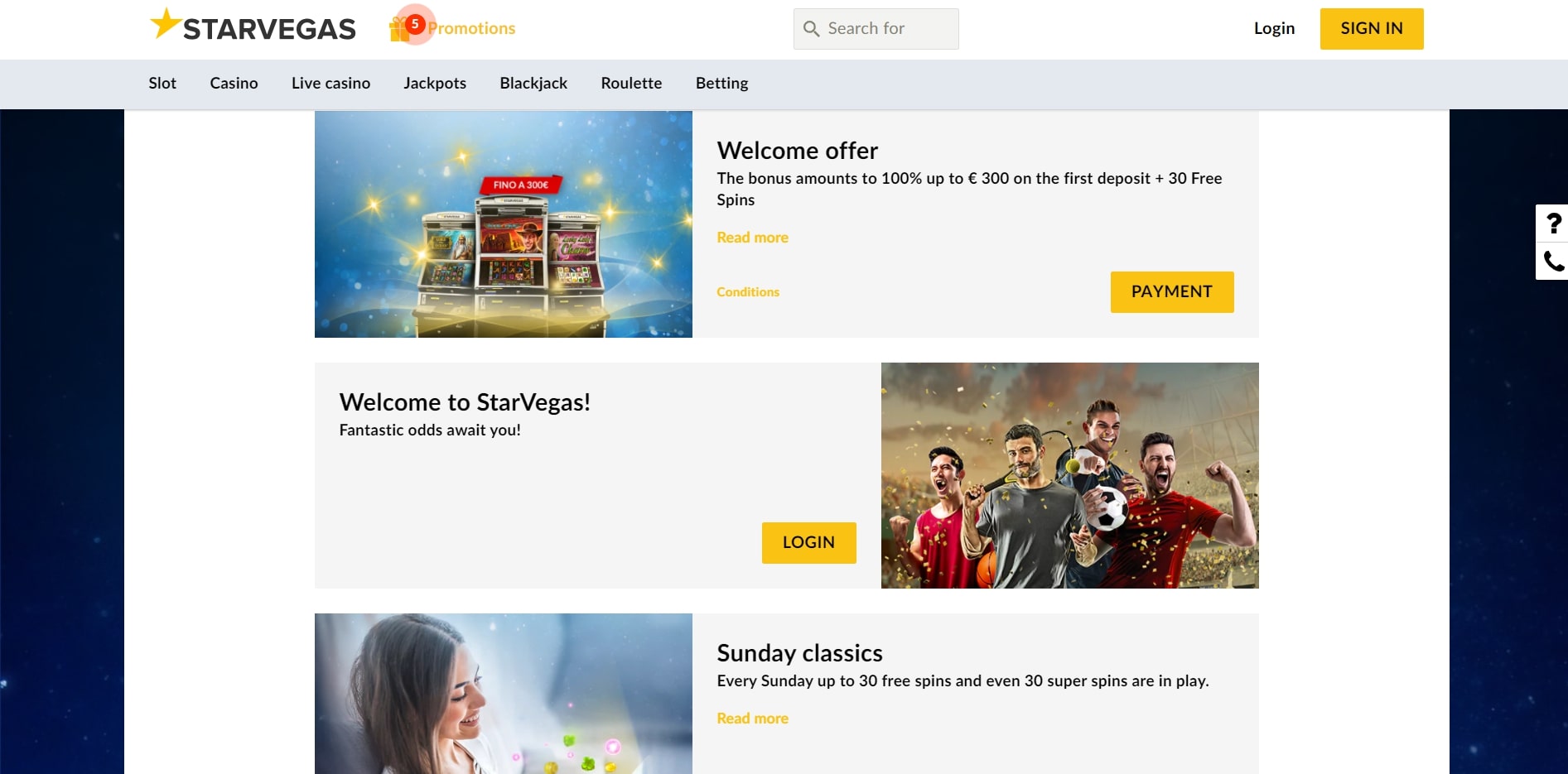Select Live casino in navigation
1568x774 pixels.
click(x=330, y=83)
